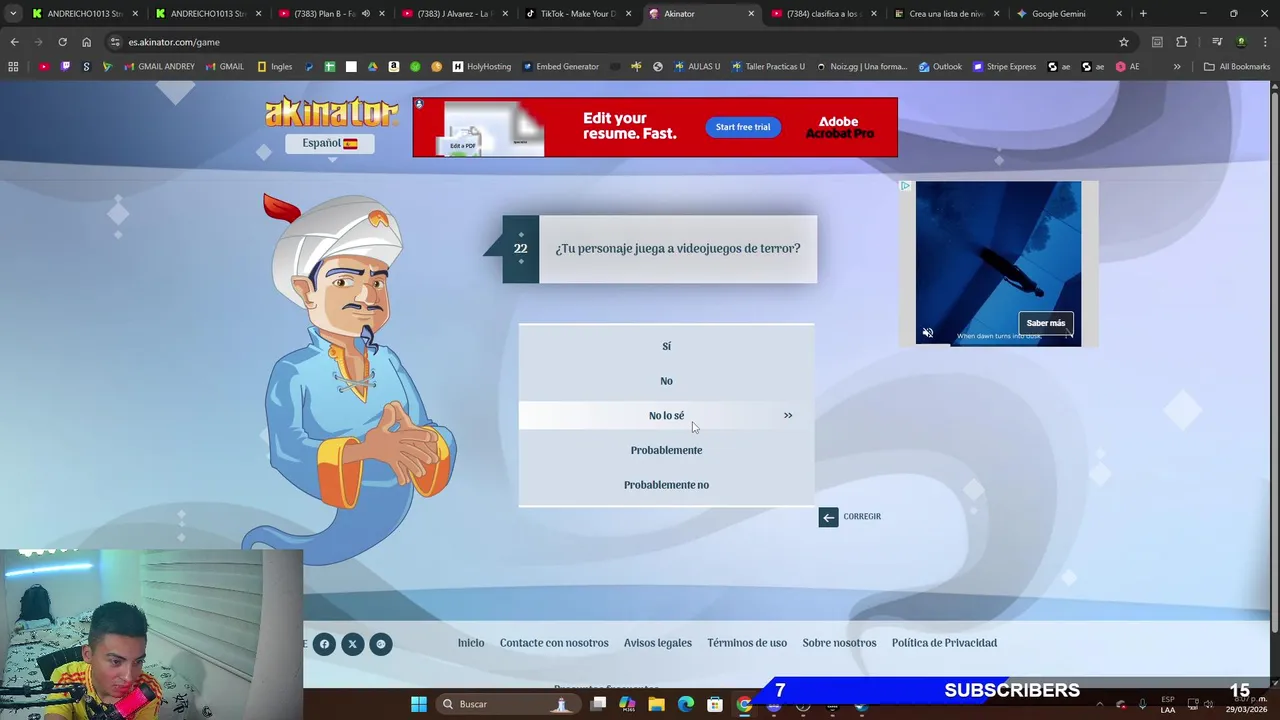1280x720 pixels.
Task: Open "Política de Privacidad" link
Action: 944,643
